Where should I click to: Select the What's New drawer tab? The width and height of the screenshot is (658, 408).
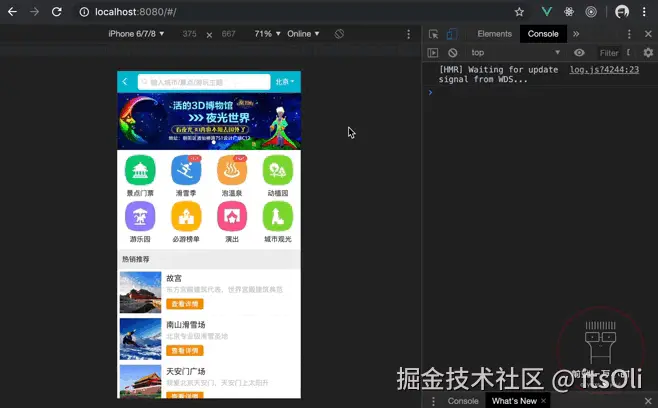point(514,401)
